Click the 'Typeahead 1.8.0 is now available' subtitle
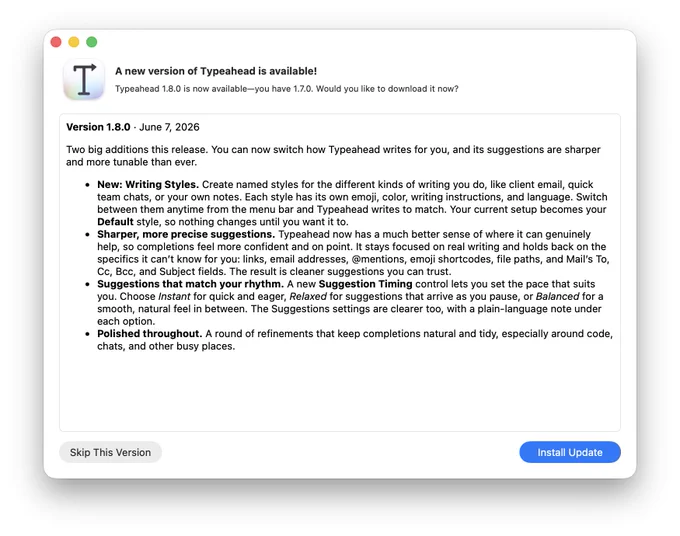Screen dimensions: 680x536 [287, 89]
